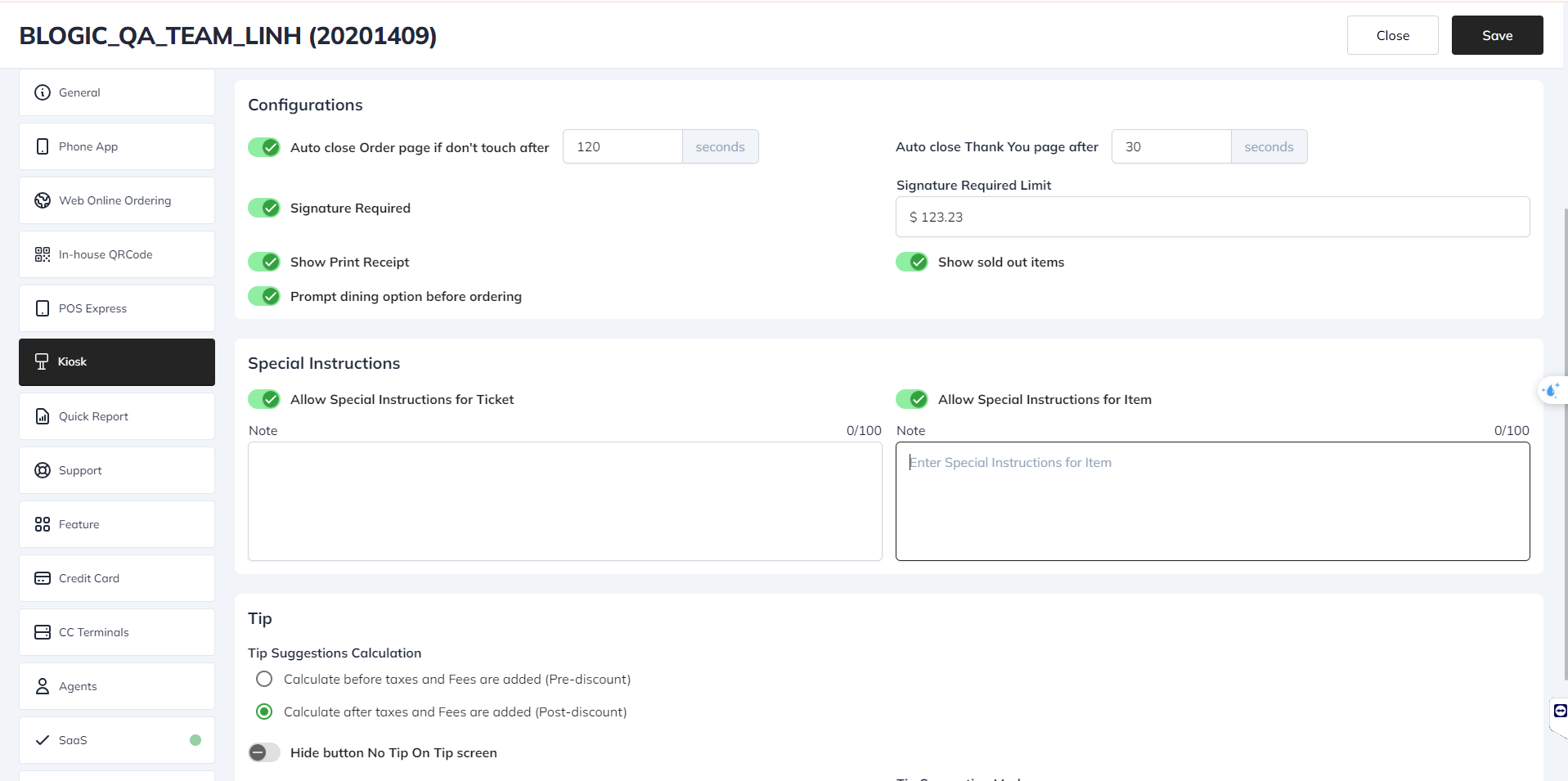
Task: Click the ticket special instructions Note box
Action: click(564, 501)
